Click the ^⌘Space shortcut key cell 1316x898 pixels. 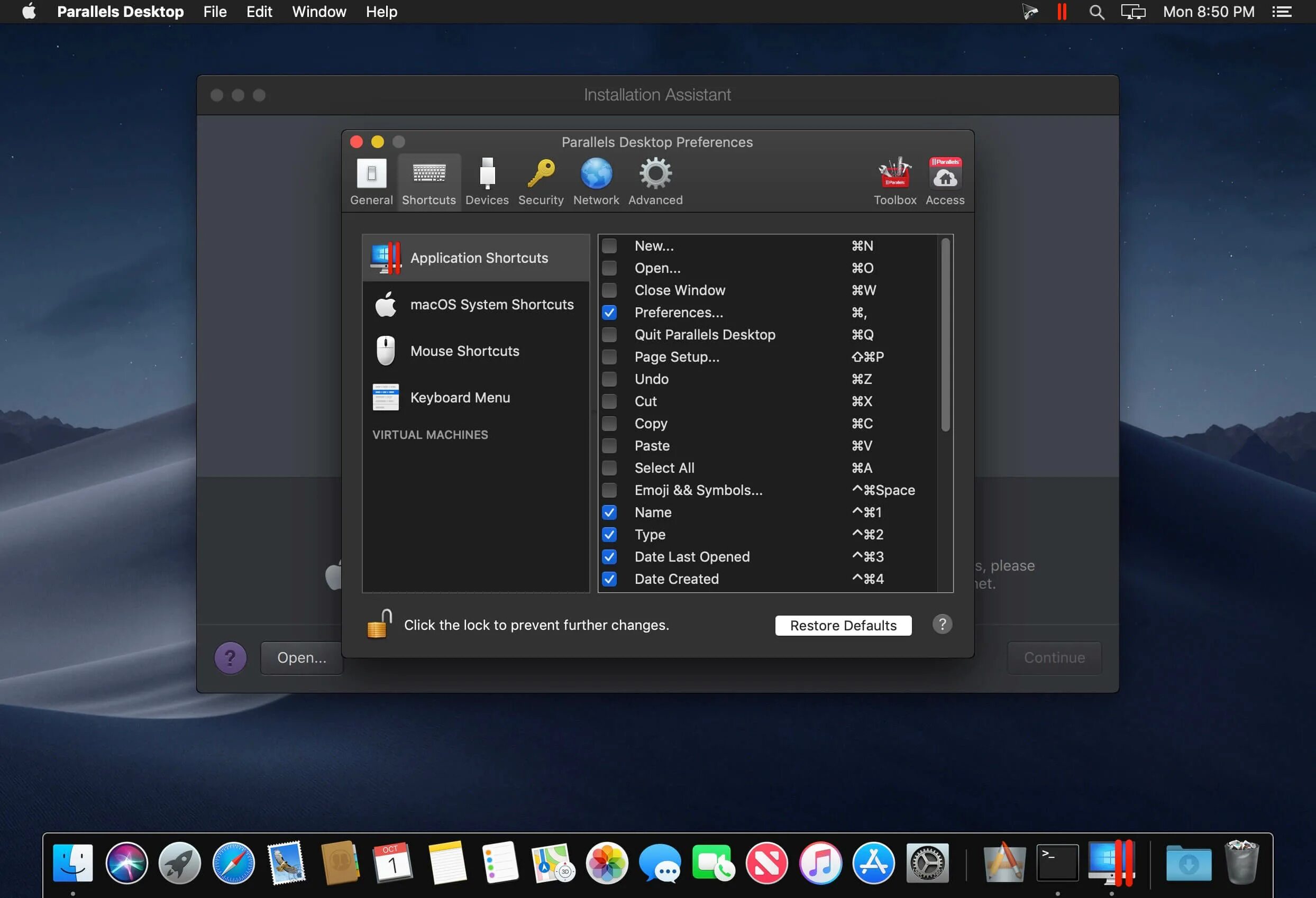tap(883, 490)
